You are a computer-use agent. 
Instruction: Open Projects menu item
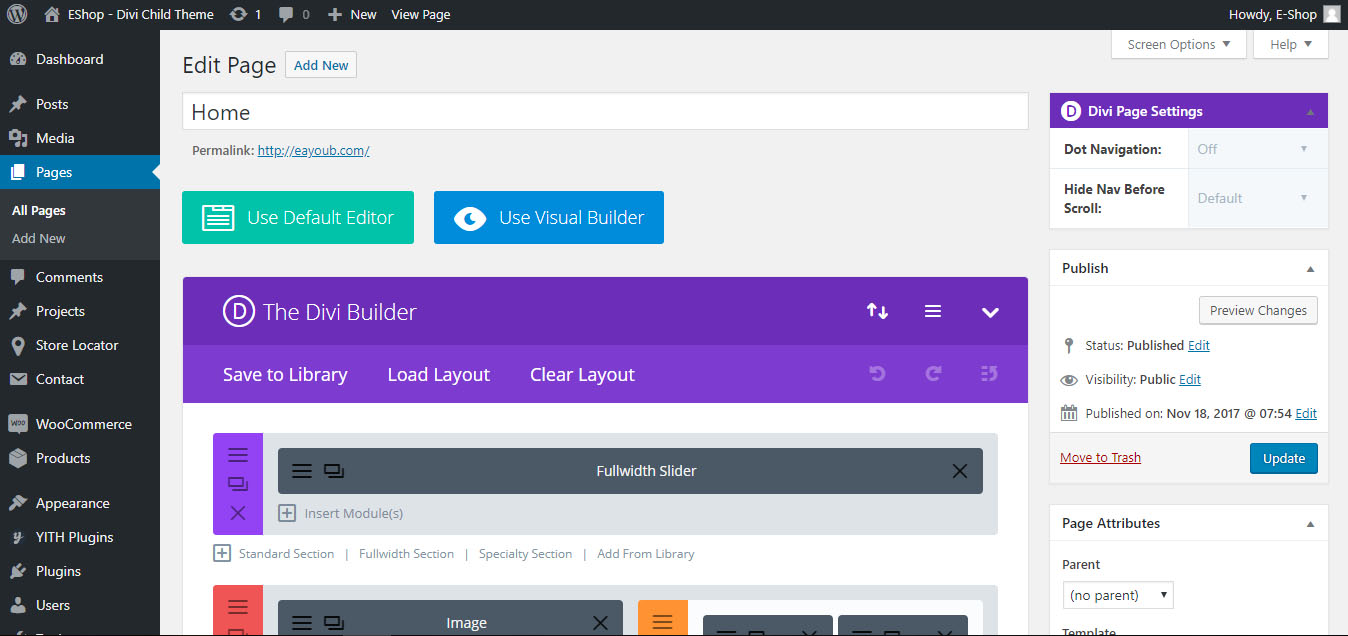[80, 311]
